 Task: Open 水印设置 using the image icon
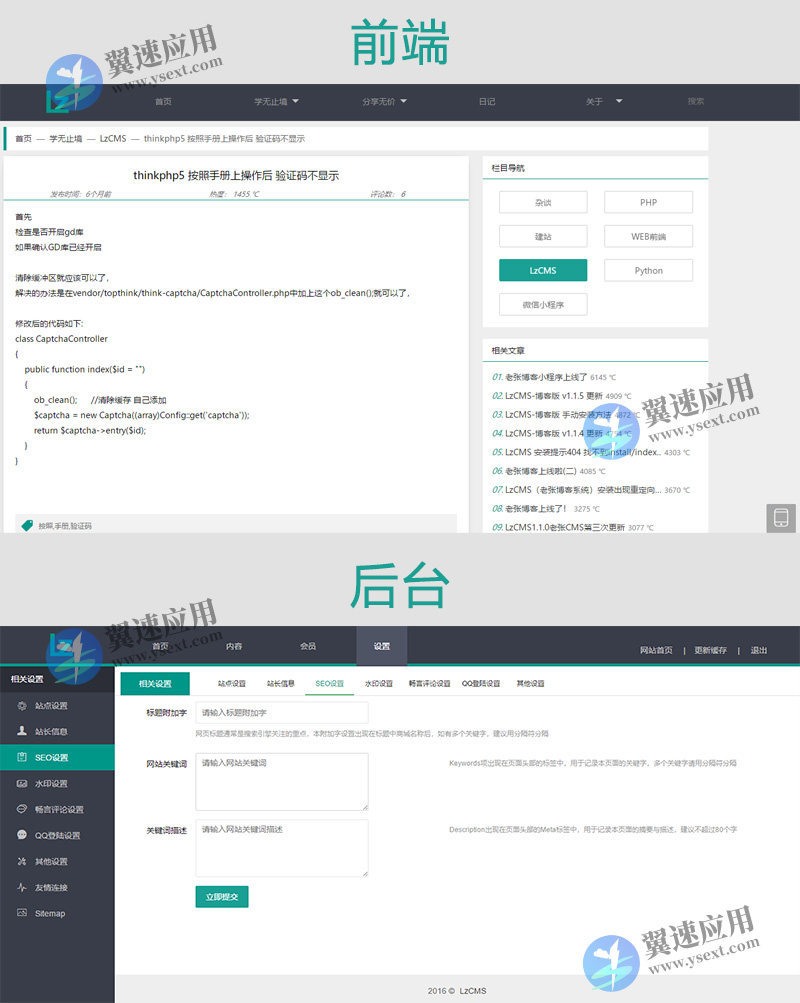pos(22,783)
